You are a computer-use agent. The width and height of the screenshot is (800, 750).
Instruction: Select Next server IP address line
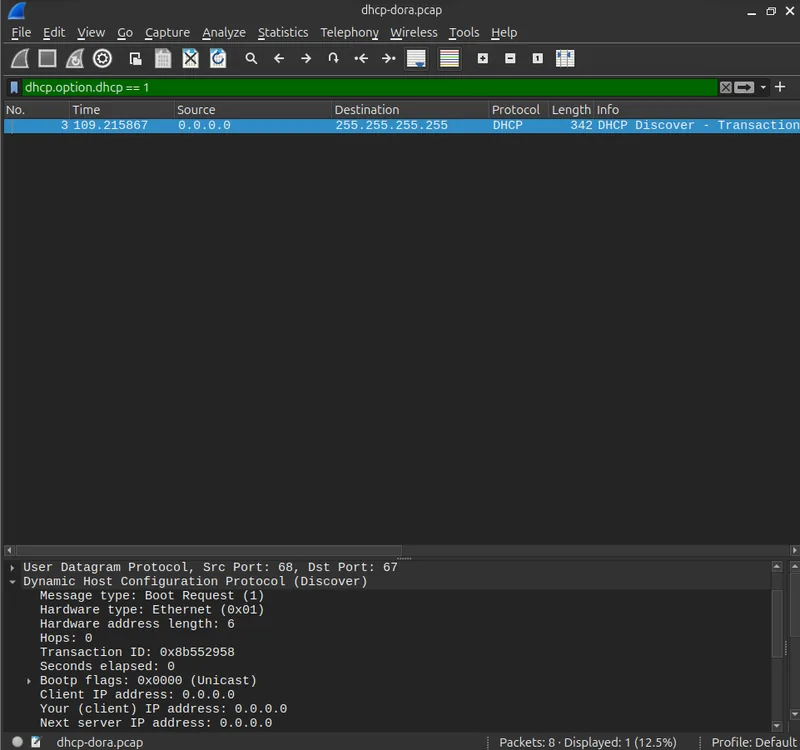click(156, 723)
